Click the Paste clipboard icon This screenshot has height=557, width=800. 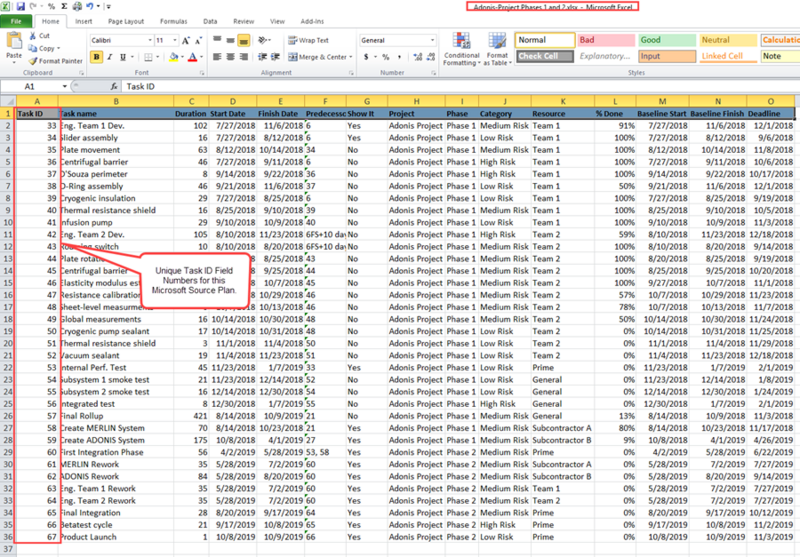(14, 41)
